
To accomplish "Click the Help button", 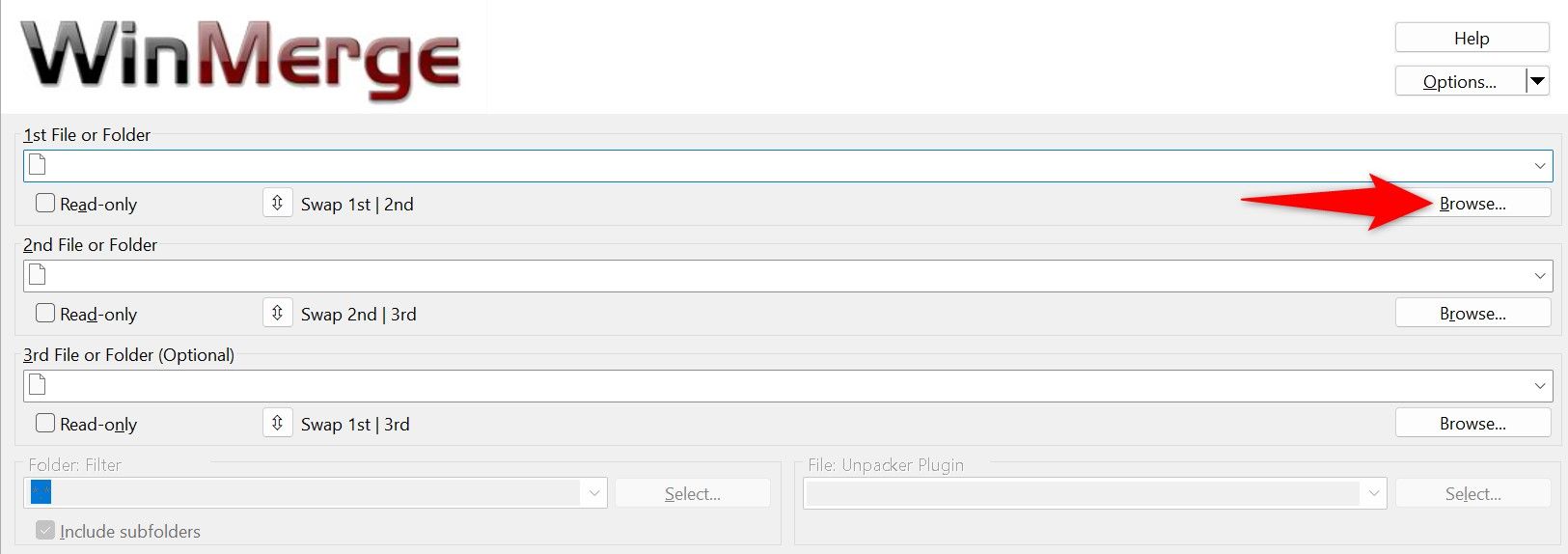I will [x=1472, y=38].
